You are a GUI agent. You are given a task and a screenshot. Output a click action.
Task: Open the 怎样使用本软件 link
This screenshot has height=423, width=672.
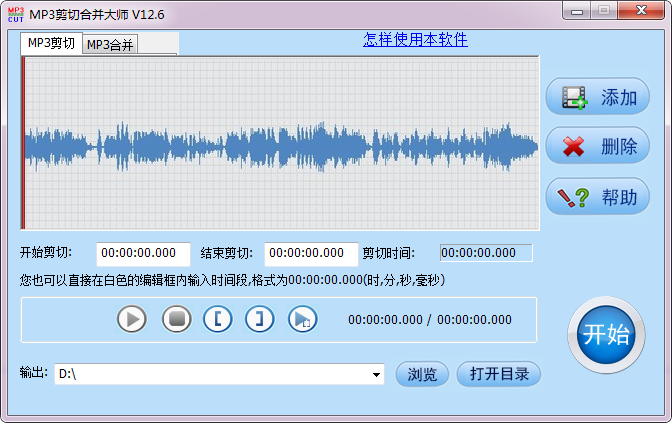tap(415, 39)
